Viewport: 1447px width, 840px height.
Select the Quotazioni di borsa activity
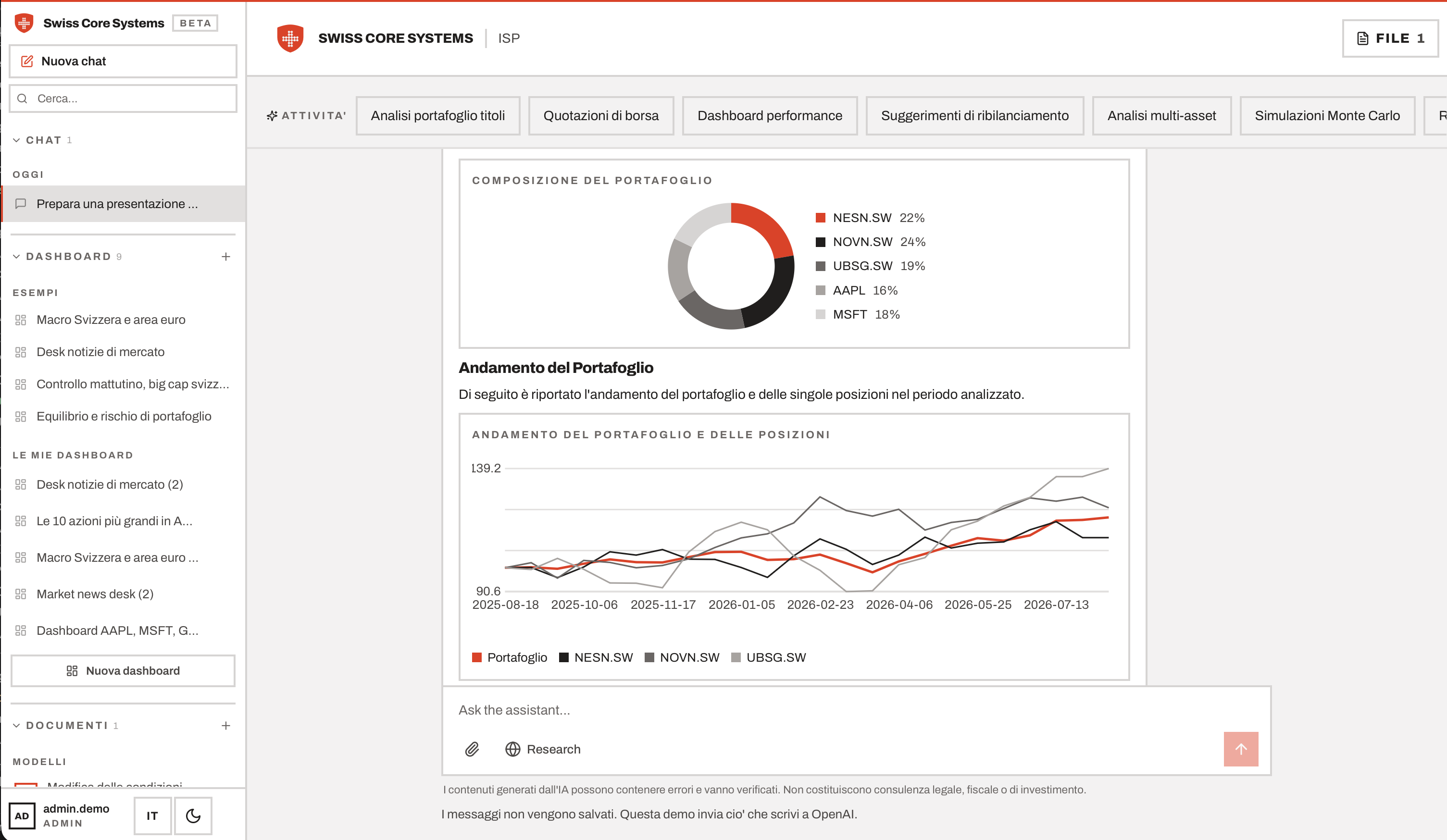point(601,116)
